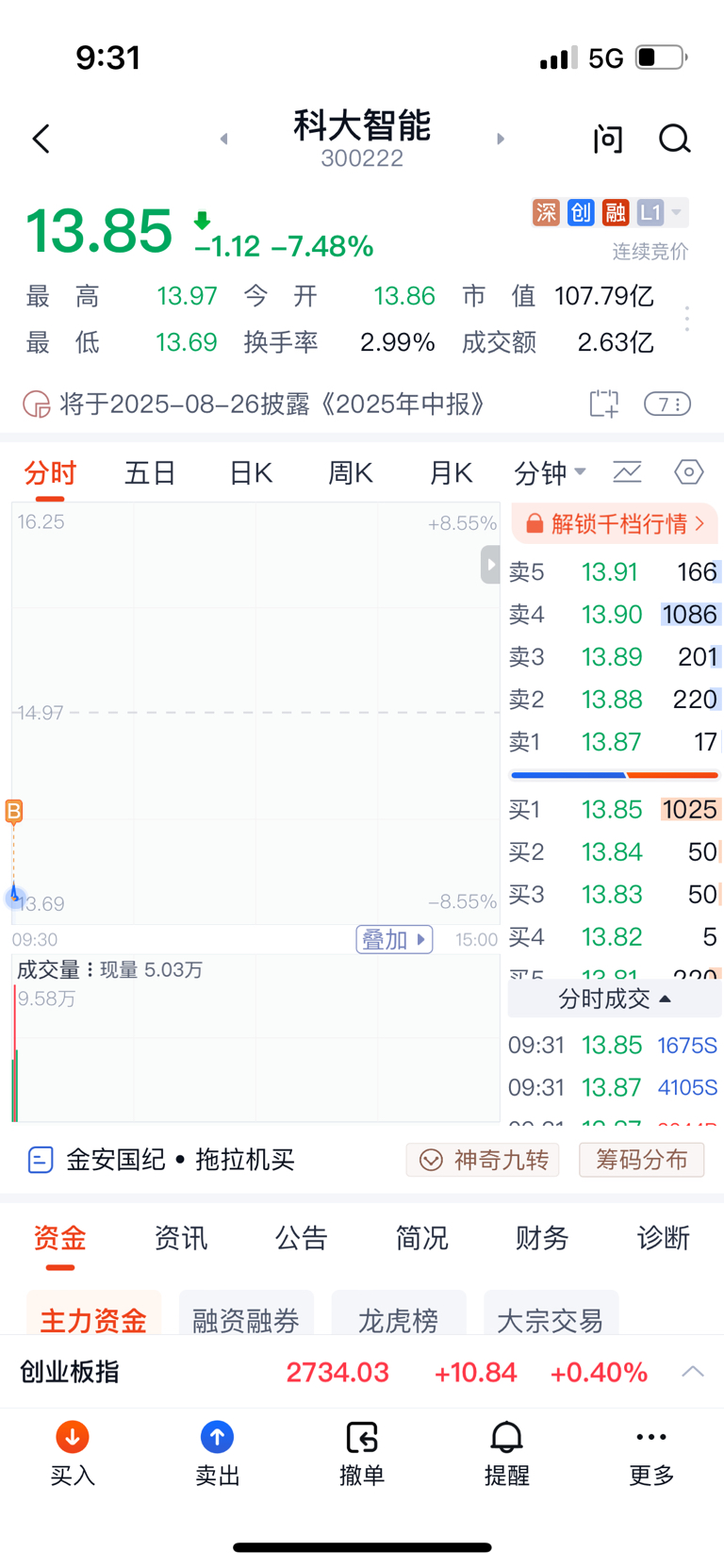Tap the chart drawing line icon
The image size is (724, 1568).
pos(628,471)
